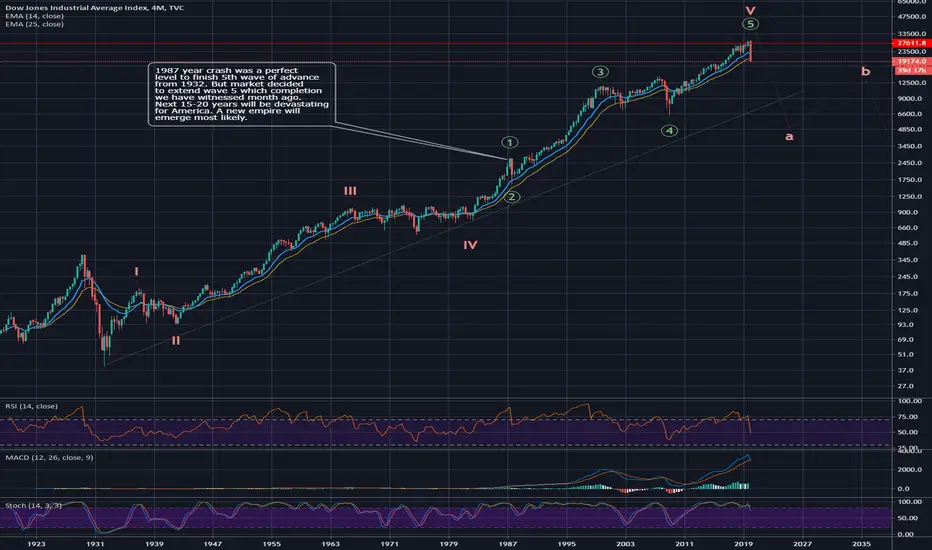Click the 75.00 value on the RSI scale

[x=909, y=417]
